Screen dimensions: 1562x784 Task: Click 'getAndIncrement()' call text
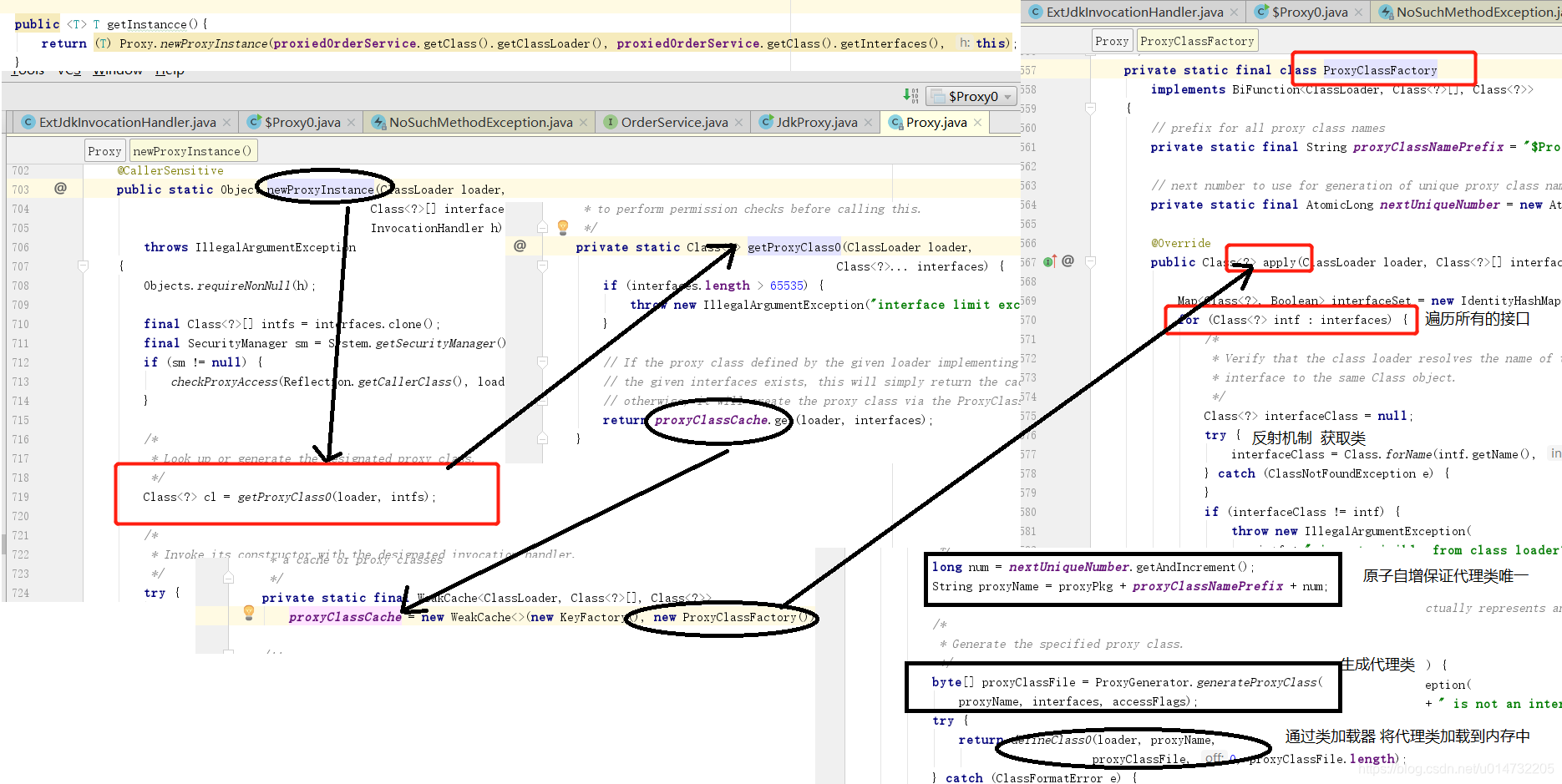tap(1191, 567)
